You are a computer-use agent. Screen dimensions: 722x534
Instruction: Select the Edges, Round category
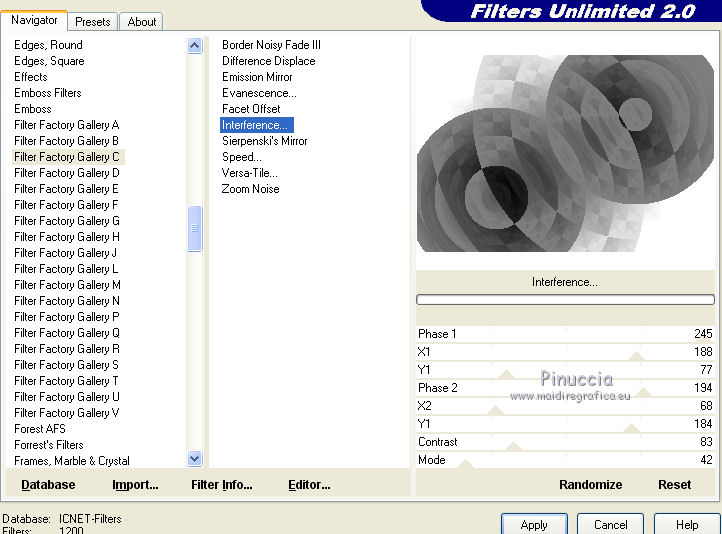pos(48,45)
